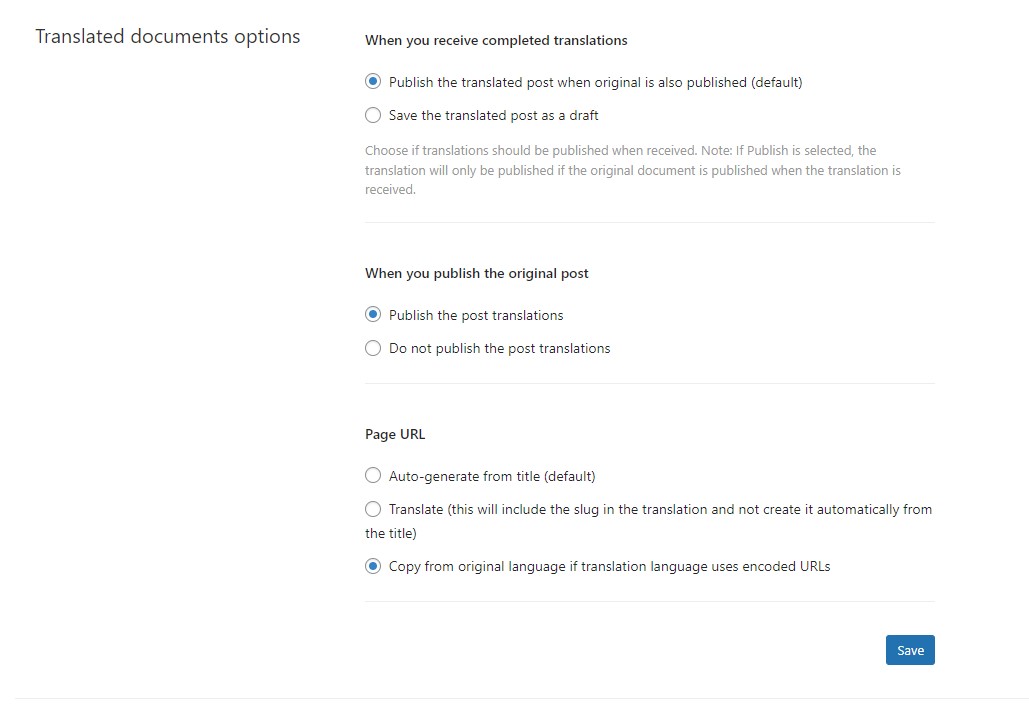Click the blue Save button
Screen dimensions: 1029x728
click(910, 650)
